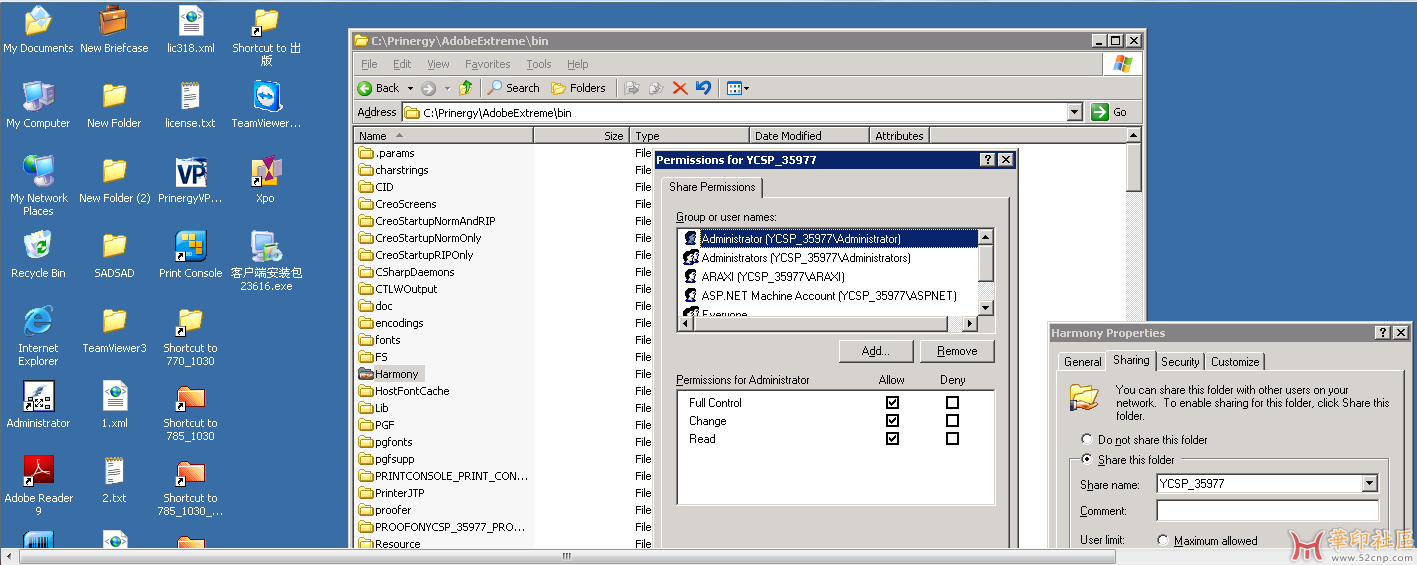This screenshot has width=1417, height=565.
Task: Open the Edit menu
Action: (x=402, y=64)
